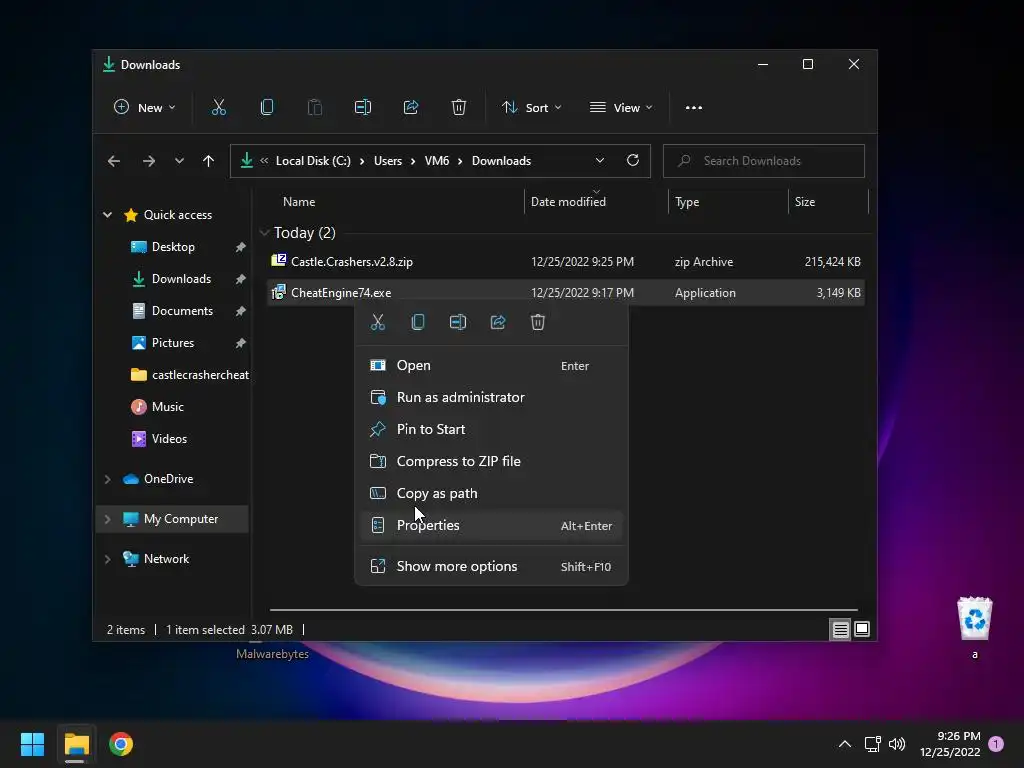This screenshot has width=1024, height=768.
Task: Choose Pin to Start
Action: pos(491,430)
